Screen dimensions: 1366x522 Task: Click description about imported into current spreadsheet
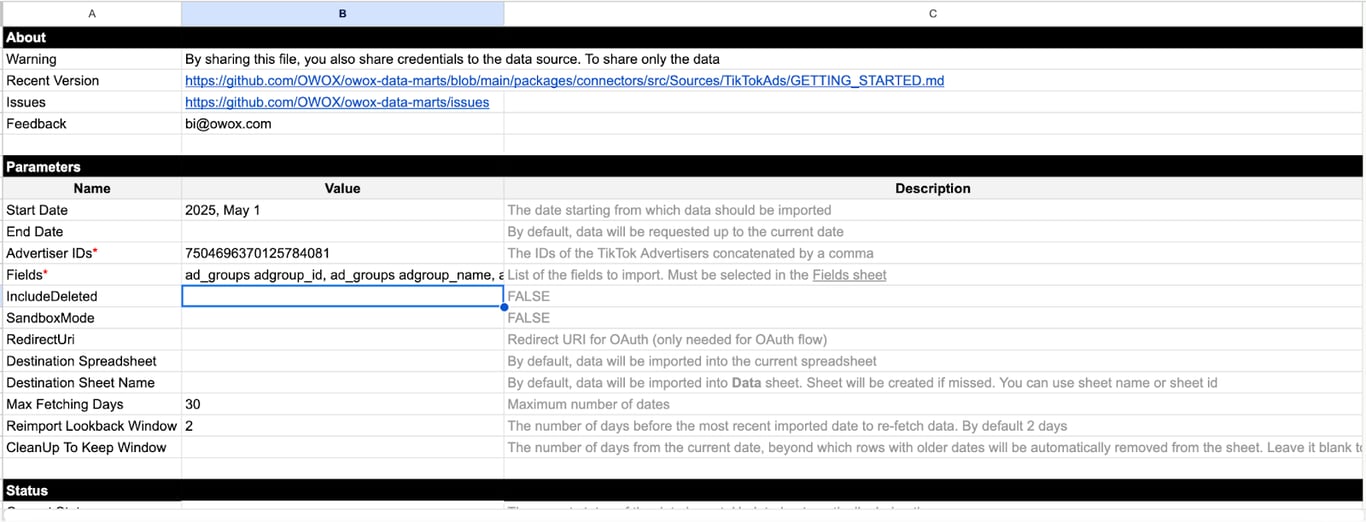pyautogui.click(x=692, y=361)
